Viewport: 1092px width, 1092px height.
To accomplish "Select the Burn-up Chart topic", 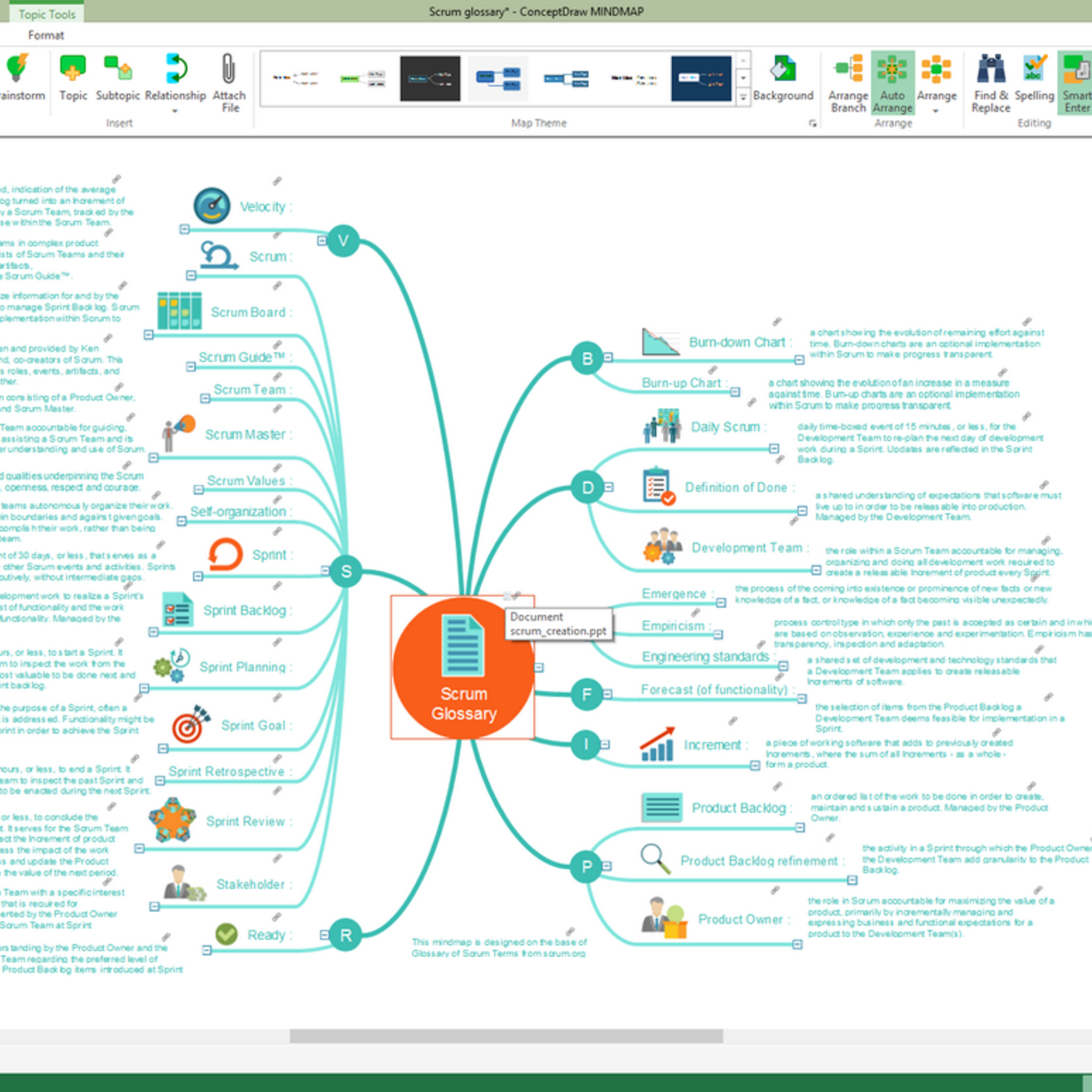I will tap(685, 383).
